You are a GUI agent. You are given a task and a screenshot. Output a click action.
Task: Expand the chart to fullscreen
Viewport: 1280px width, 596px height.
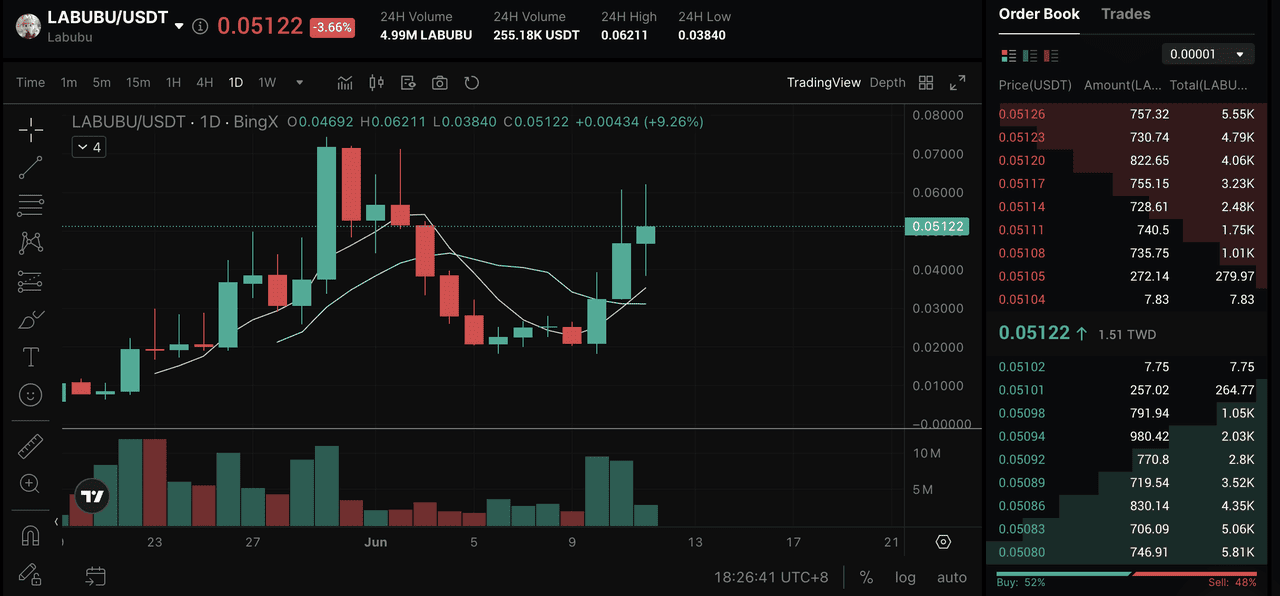point(957,83)
